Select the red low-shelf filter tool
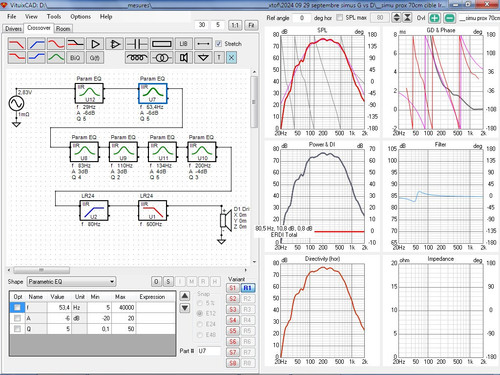This screenshot has width=500, height=375. pyautogui.click(x=17, y=58)
